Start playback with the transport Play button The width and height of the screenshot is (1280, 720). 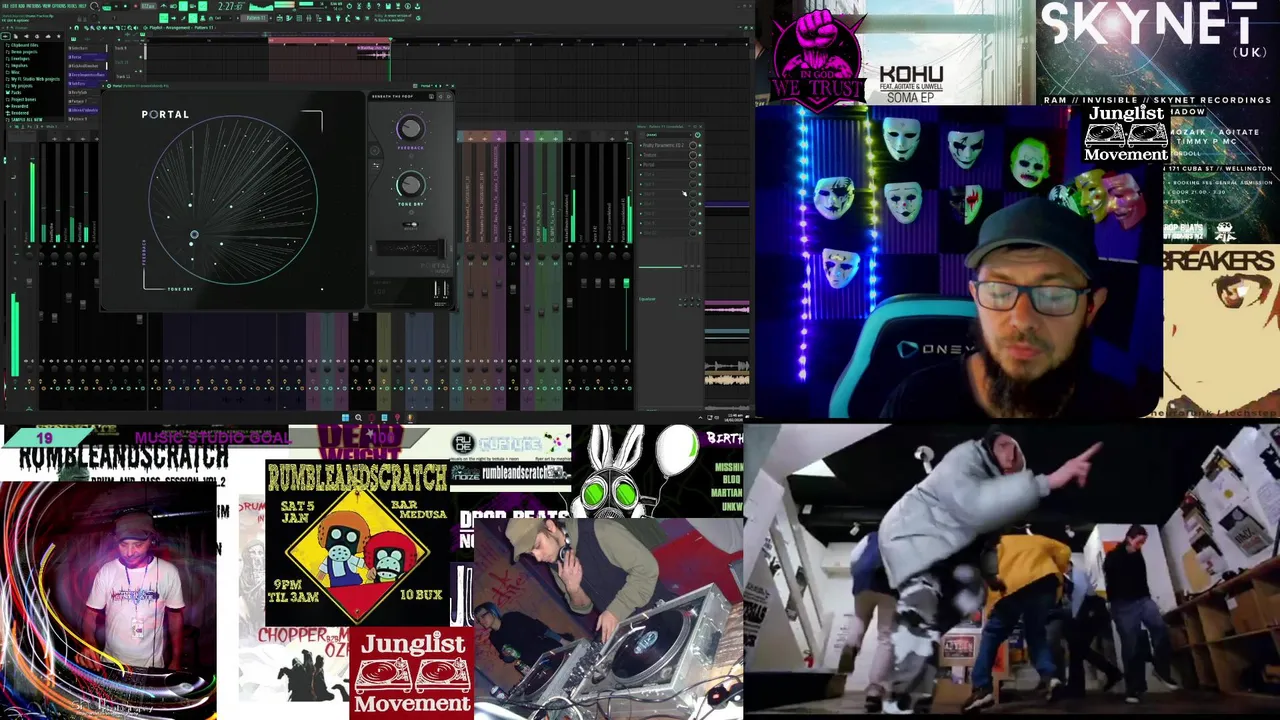tap(116, 6)
